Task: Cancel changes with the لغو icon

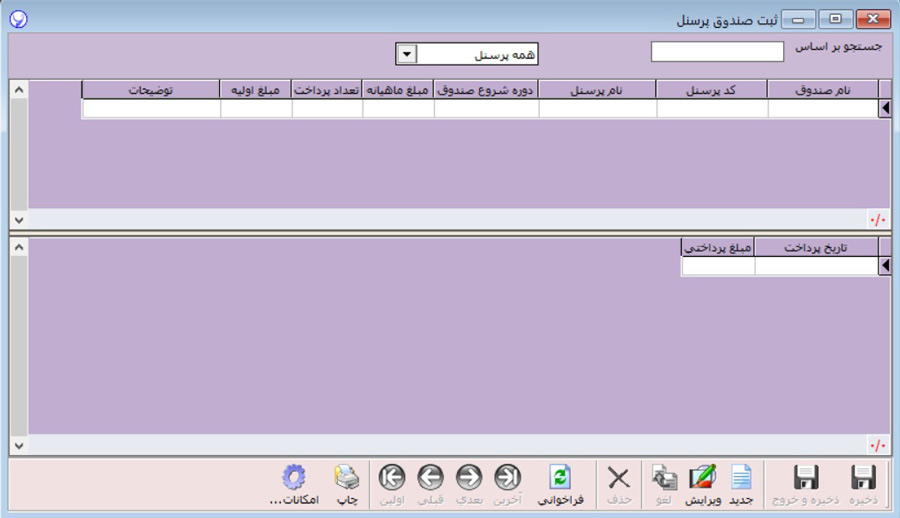Action: pyautogui.click(x=664, y=479)
